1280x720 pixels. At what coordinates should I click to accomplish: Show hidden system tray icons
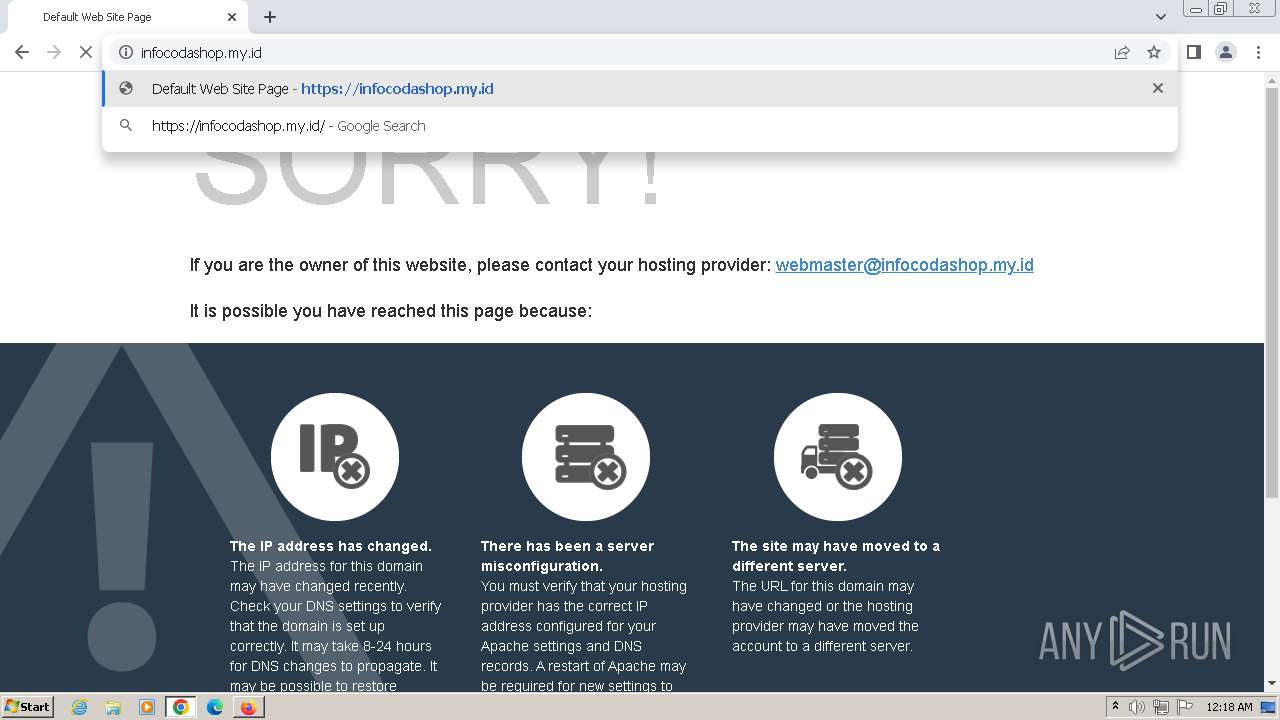click(x=1115, y=707)
